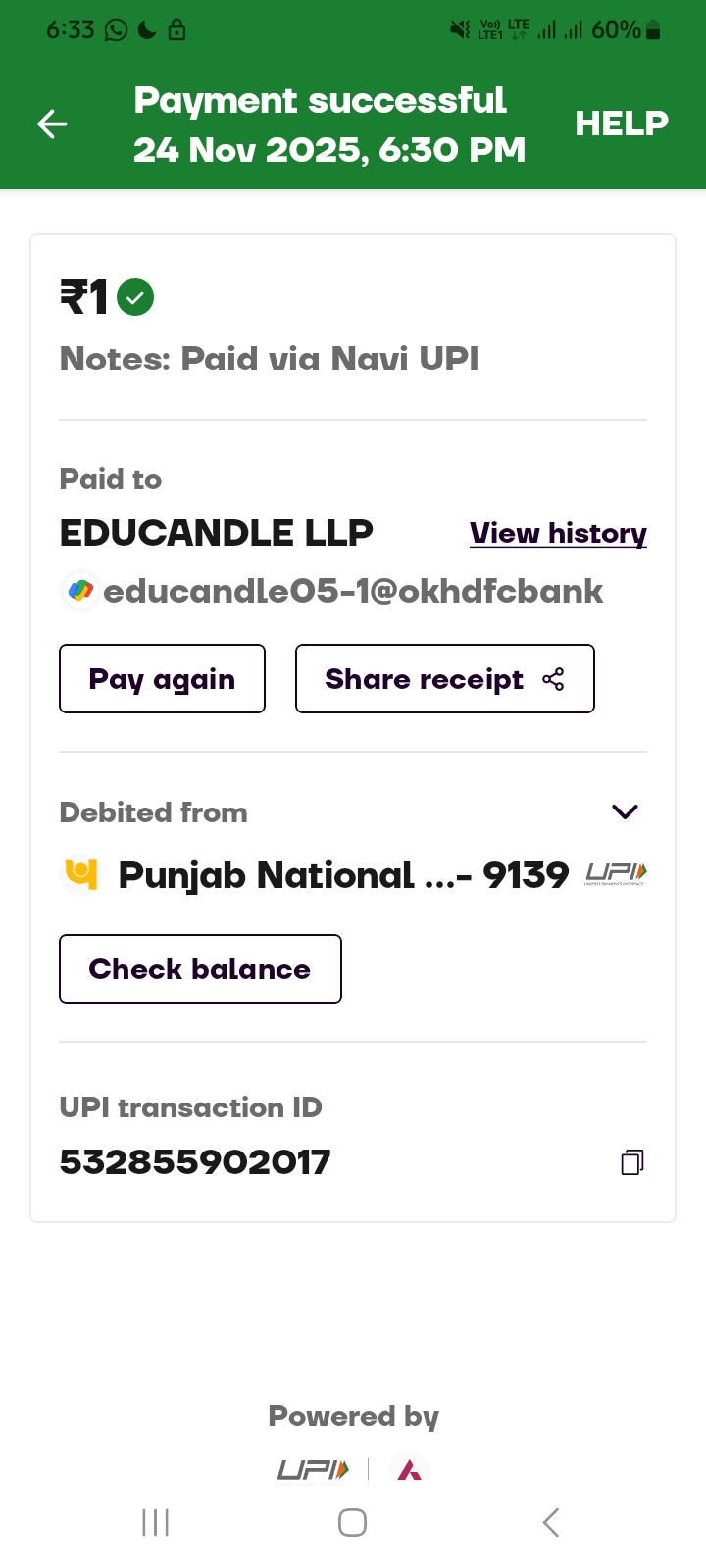The height and width of the screenshot is (1568, 706).
Task: Copy the UPI transaction ID
Action: (632, 1162)
